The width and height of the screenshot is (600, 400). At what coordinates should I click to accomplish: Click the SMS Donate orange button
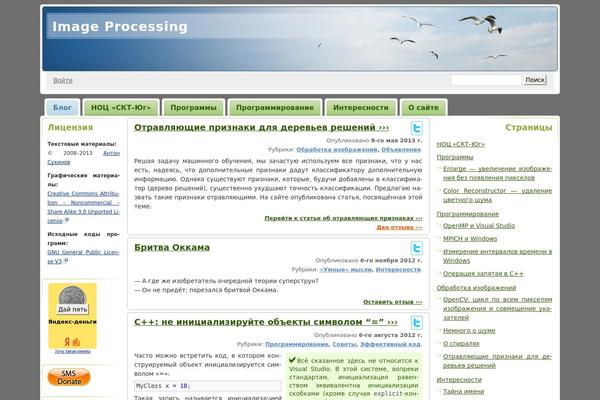(69, 377)
